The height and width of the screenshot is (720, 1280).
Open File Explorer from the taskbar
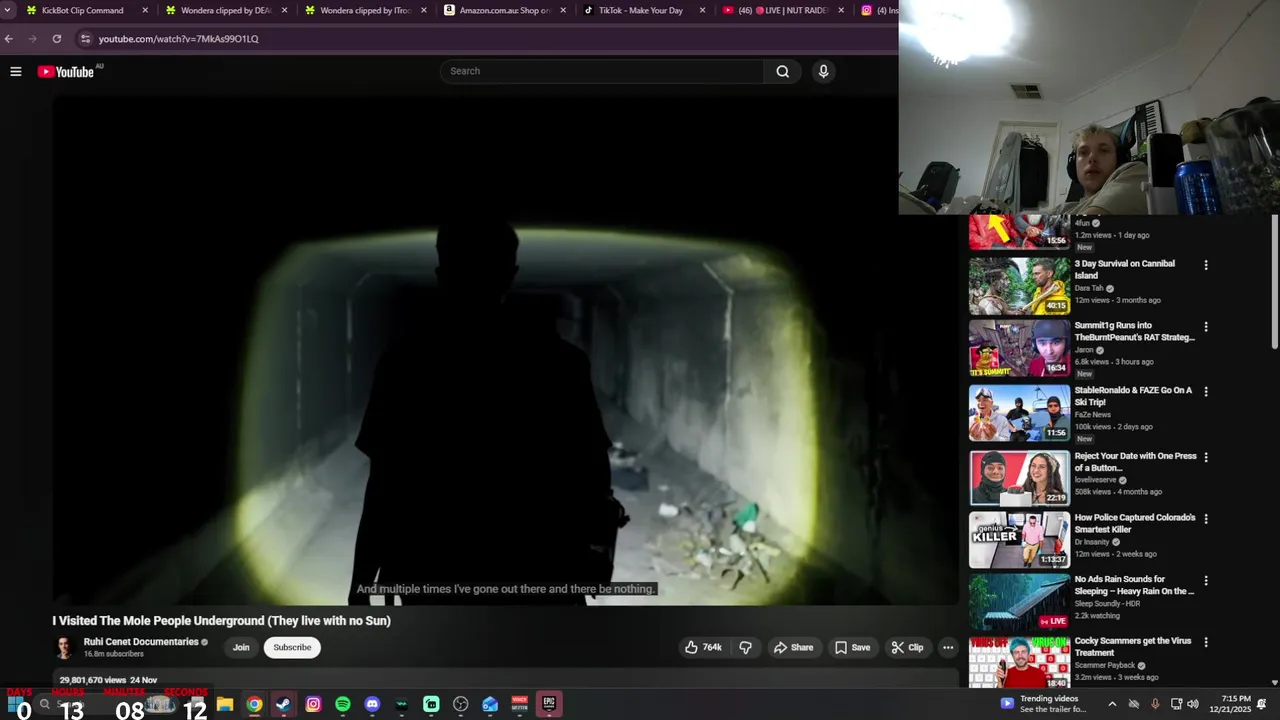(x=225, y=704)
